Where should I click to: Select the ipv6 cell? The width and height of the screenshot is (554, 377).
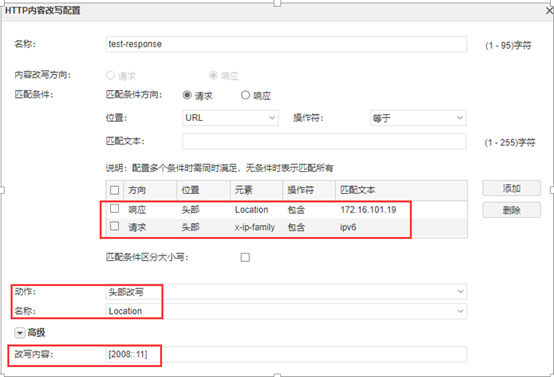tap(348, 227)
